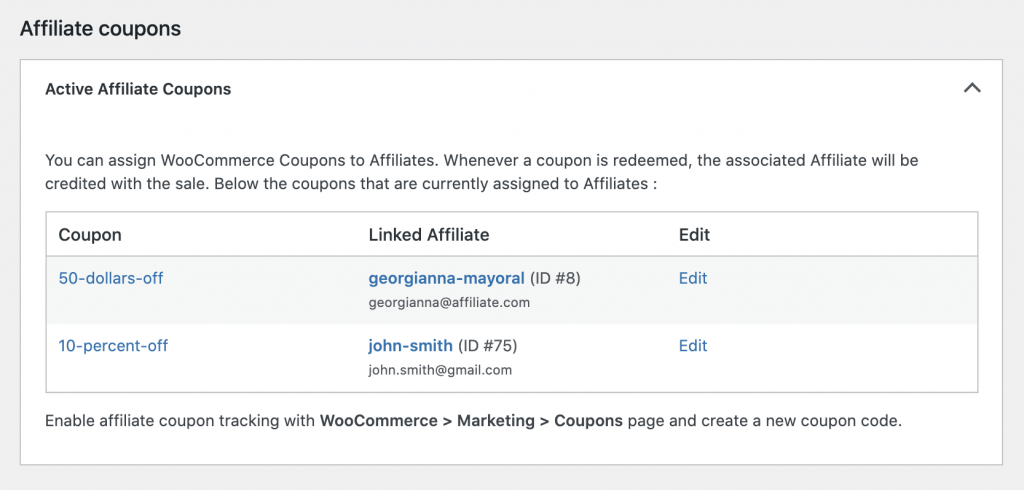Image resolution: width=1024 pixels, height=490 pixels.
Task: View affiliate georgianna-mayoral profile
Action: [x=446, y=278]
